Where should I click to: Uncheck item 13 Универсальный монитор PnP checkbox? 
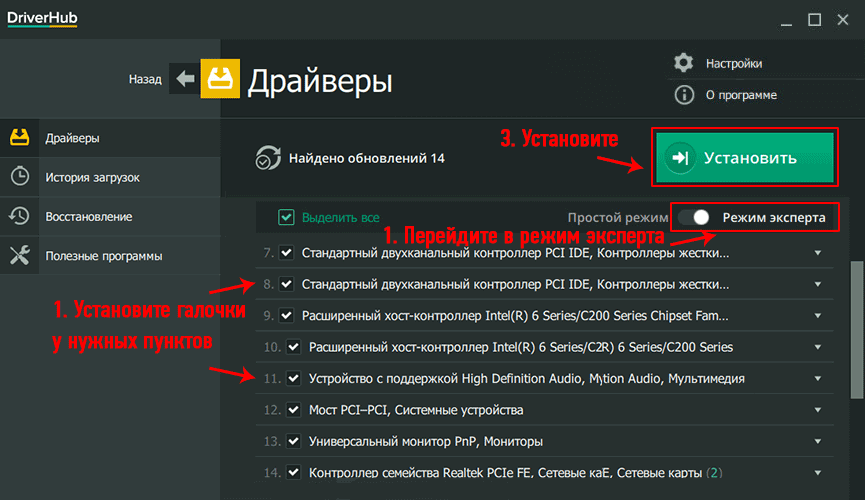coord(292,441)
